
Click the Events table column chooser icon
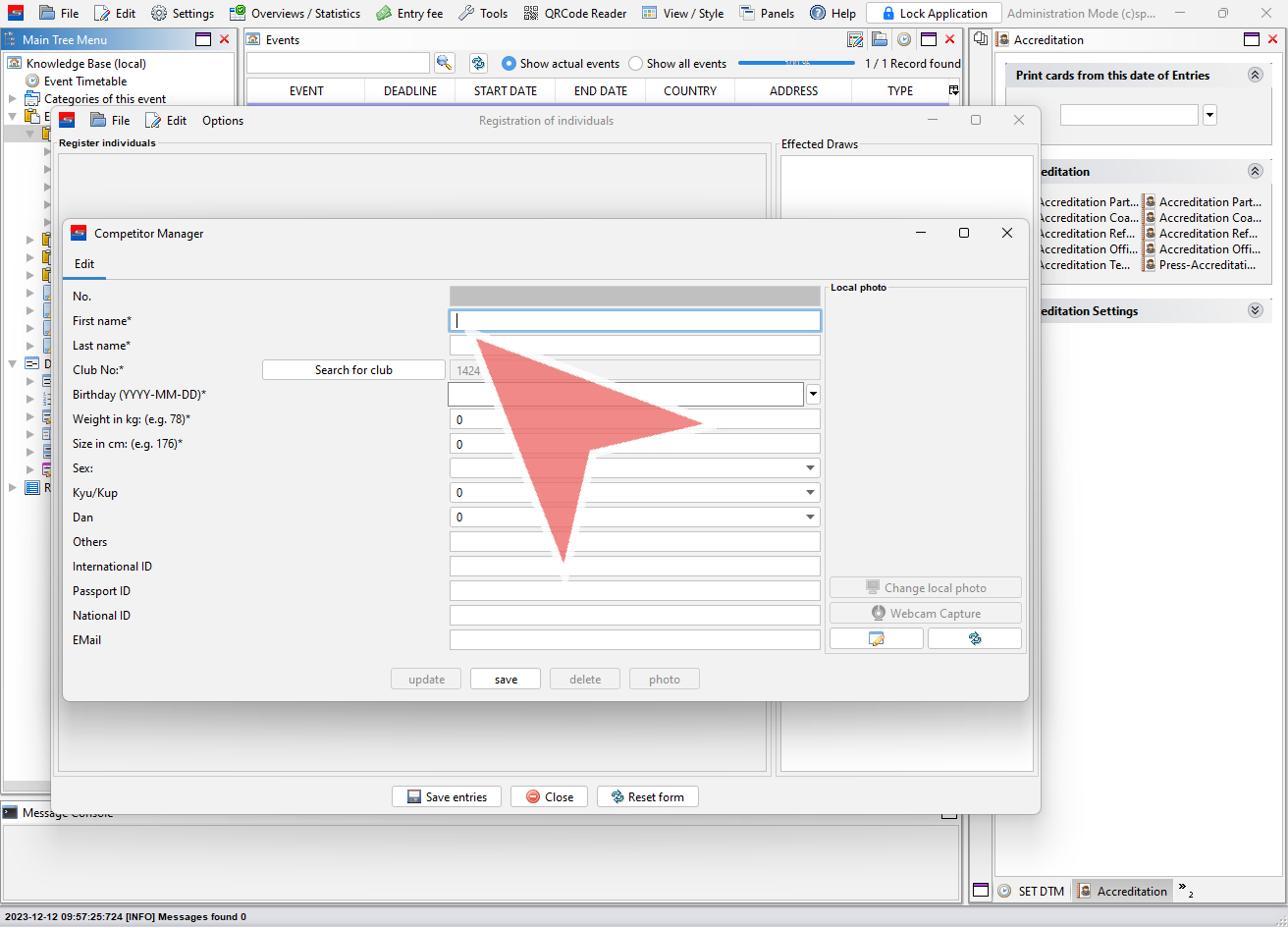(x=953, y=90)
